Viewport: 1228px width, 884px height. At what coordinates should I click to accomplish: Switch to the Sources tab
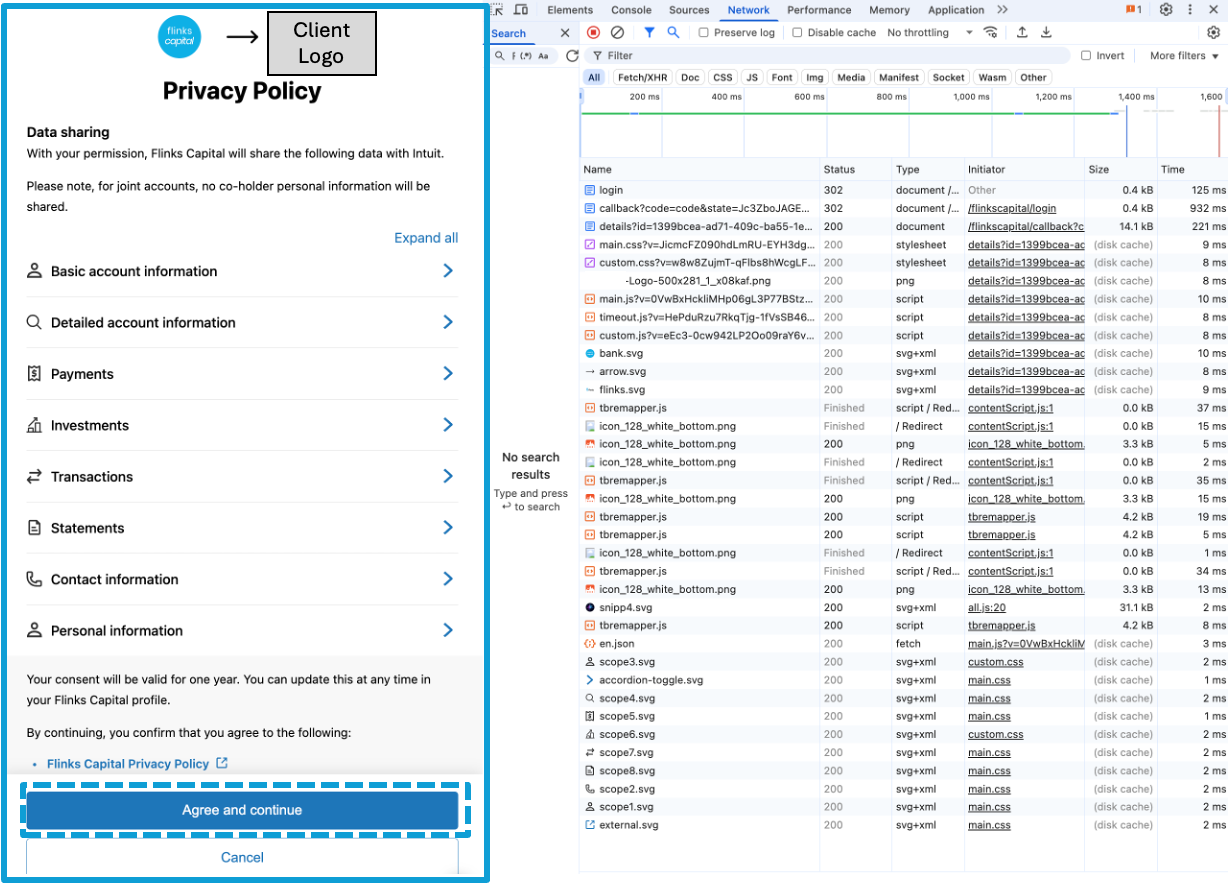point(689,10)
